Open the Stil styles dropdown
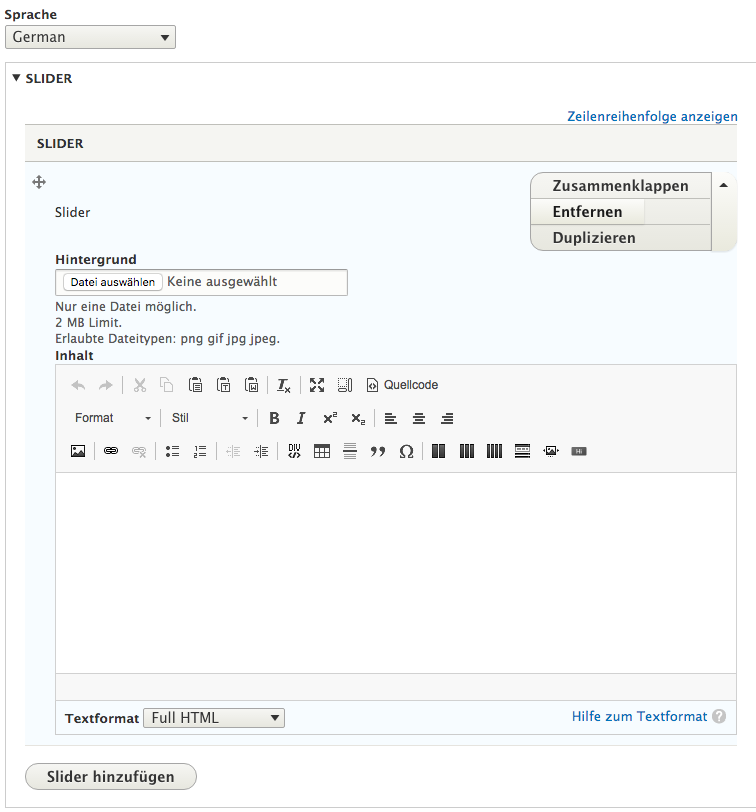The width and height of the screenshot is (756, 812). click(x=210, y=418)
